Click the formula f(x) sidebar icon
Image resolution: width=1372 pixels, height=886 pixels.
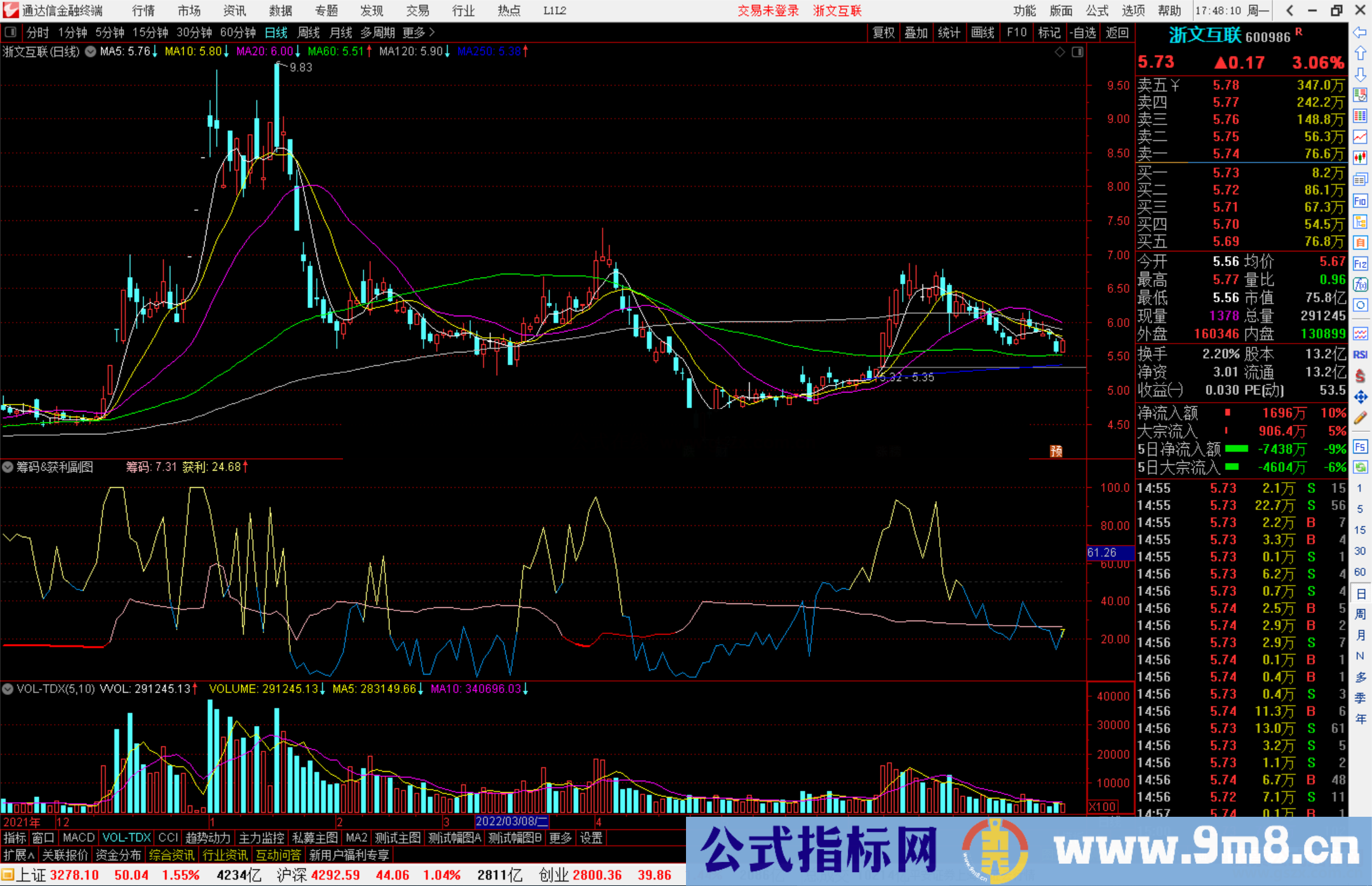1360,284
